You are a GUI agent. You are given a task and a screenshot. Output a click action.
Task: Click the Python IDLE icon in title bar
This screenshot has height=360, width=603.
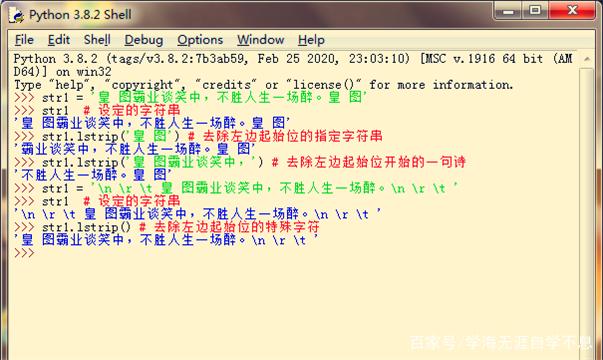[x=17, y=15]
